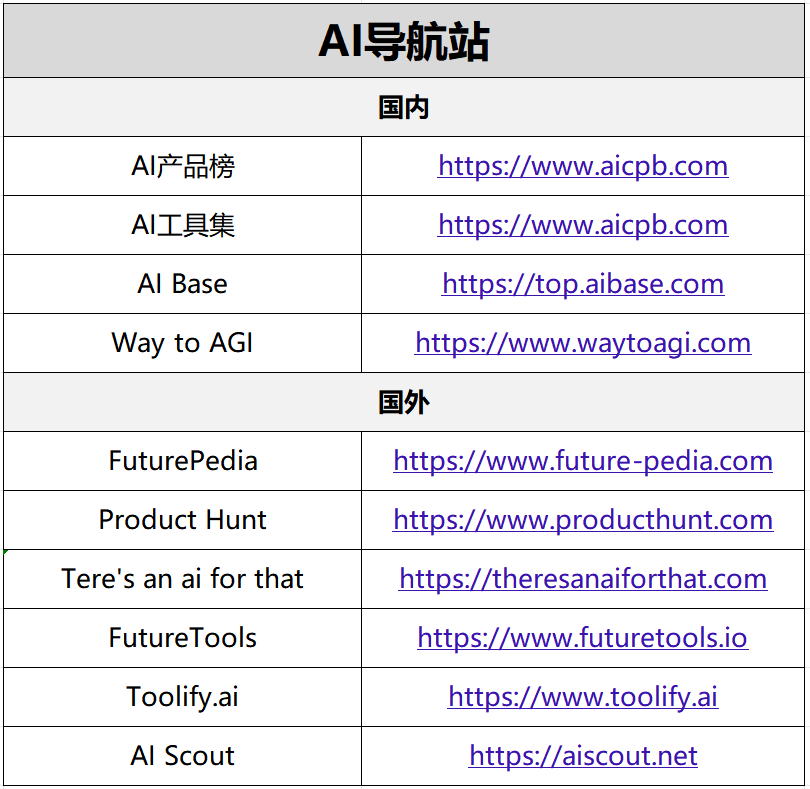Click the AI Scout name cell
This screenshot has width=810, height=789.
[x=183, y=756]
